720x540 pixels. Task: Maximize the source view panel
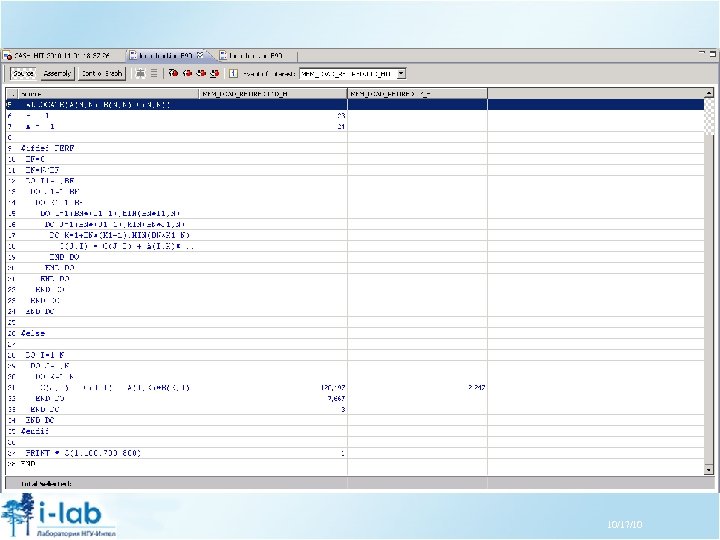click(712, 54)
